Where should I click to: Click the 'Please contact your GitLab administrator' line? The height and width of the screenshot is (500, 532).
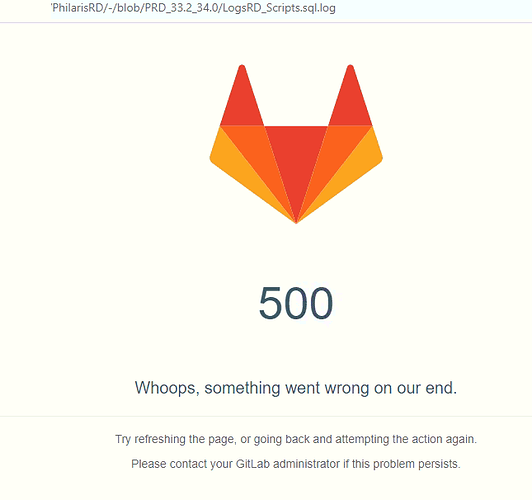click(x=296, y=464)
